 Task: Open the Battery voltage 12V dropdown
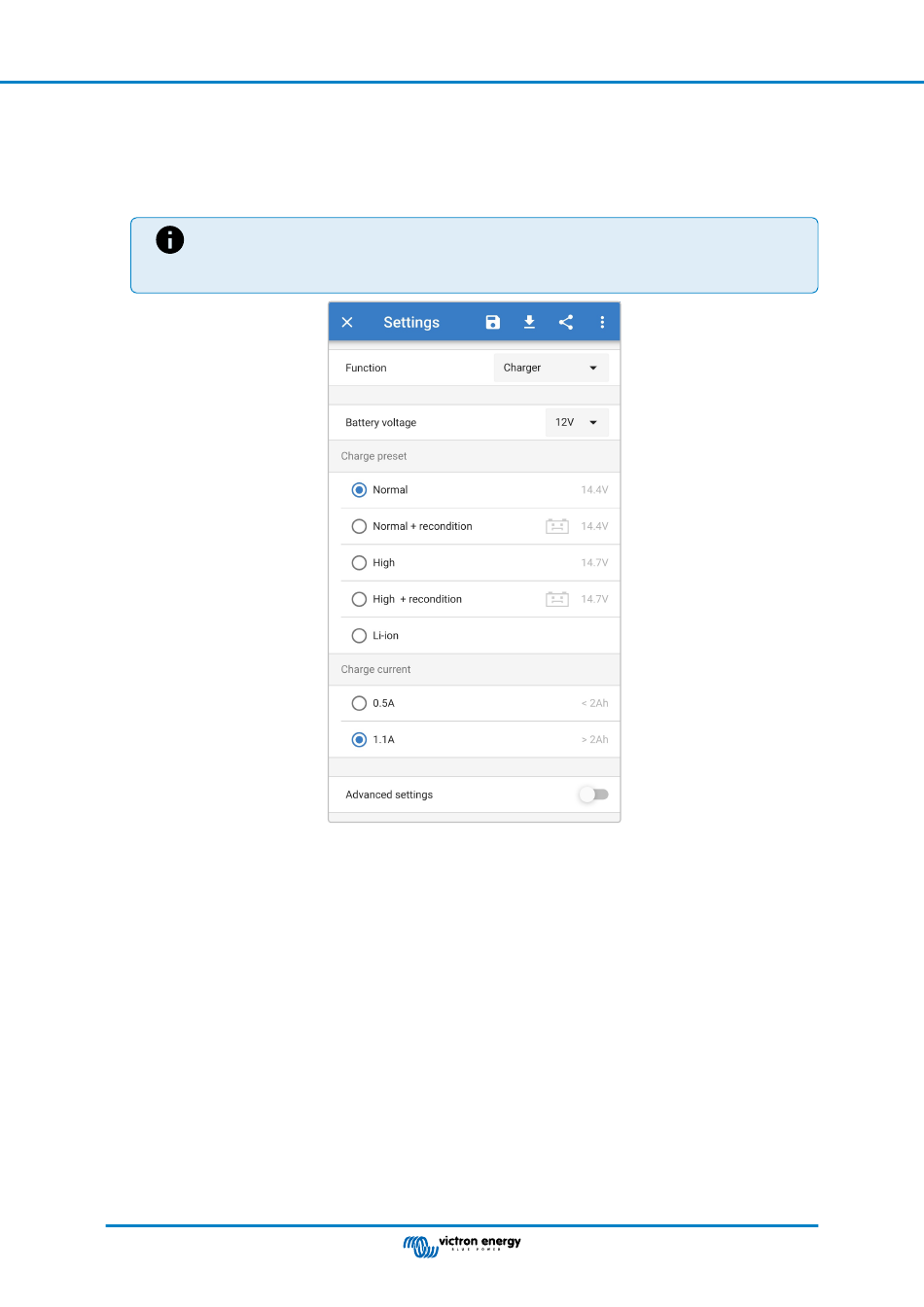coord(578,422)
